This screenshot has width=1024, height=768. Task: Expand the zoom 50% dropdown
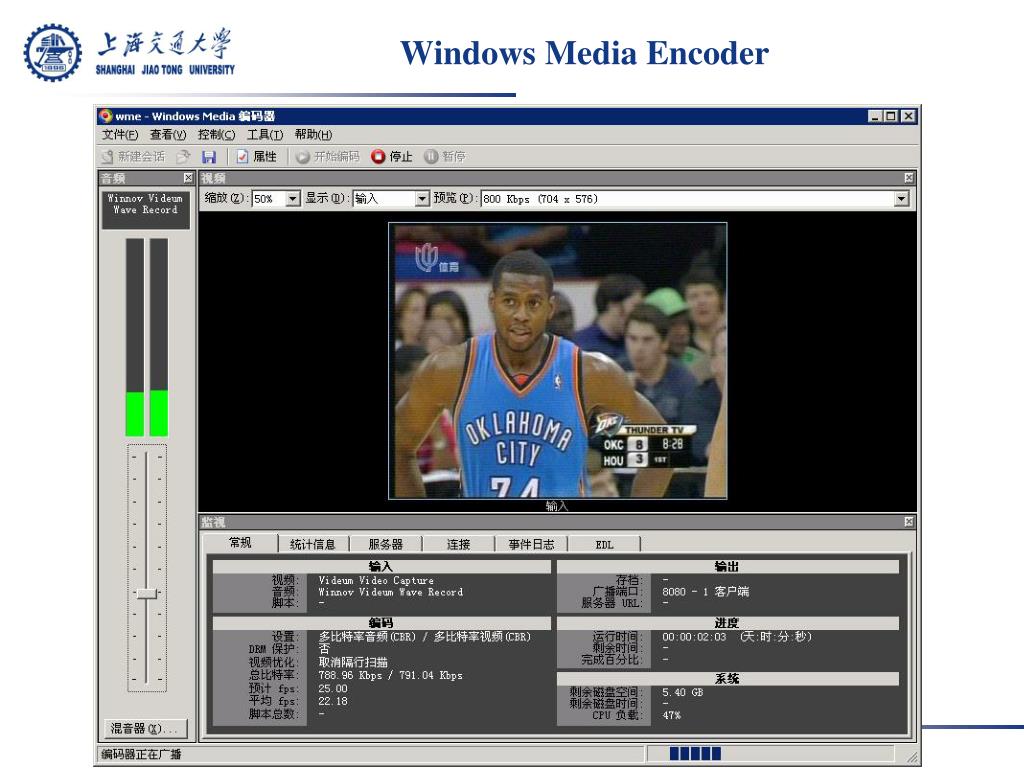(293, 199)
